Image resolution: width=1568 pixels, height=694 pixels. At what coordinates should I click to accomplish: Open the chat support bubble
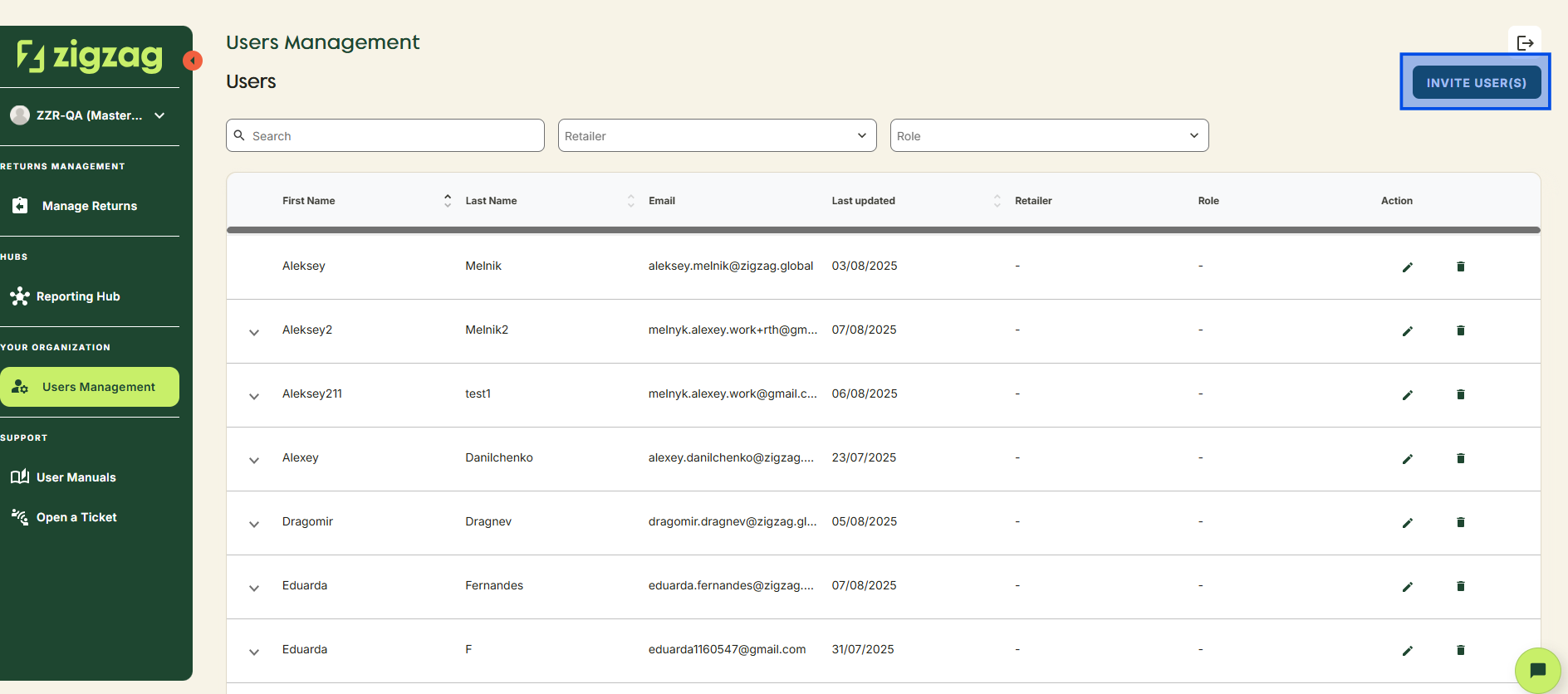coord(1537,670)
